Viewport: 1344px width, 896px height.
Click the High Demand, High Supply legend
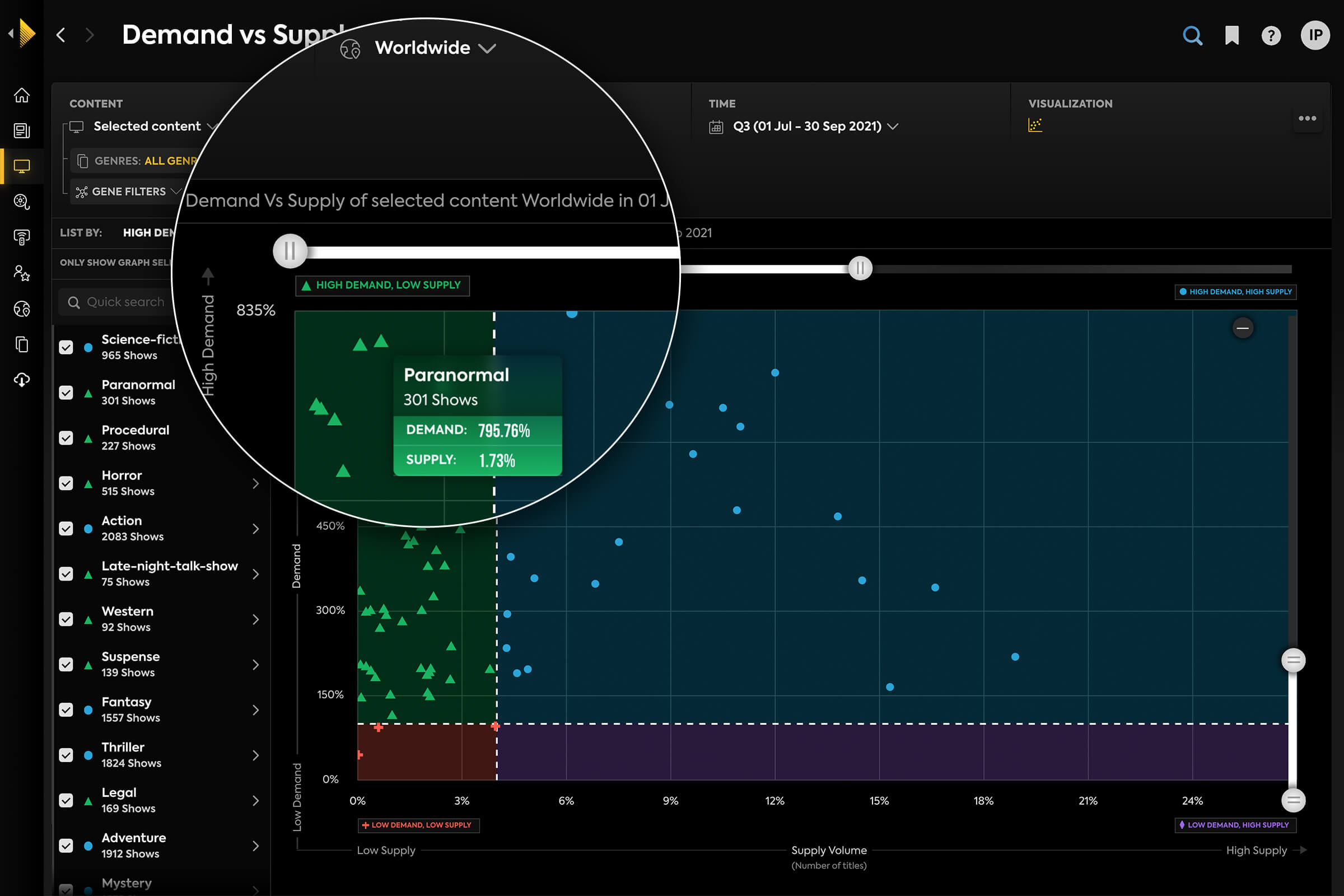pos(1235,292)
